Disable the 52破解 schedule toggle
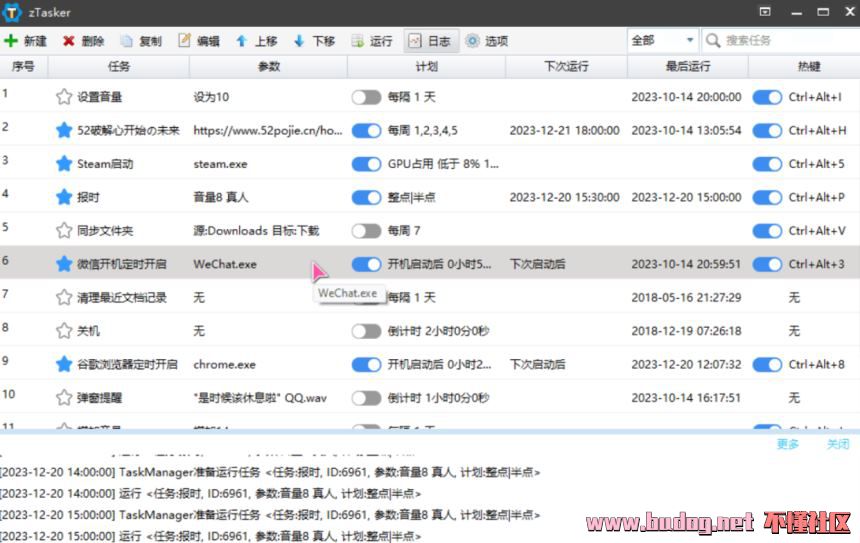860x543 pixels. point(366,131)
